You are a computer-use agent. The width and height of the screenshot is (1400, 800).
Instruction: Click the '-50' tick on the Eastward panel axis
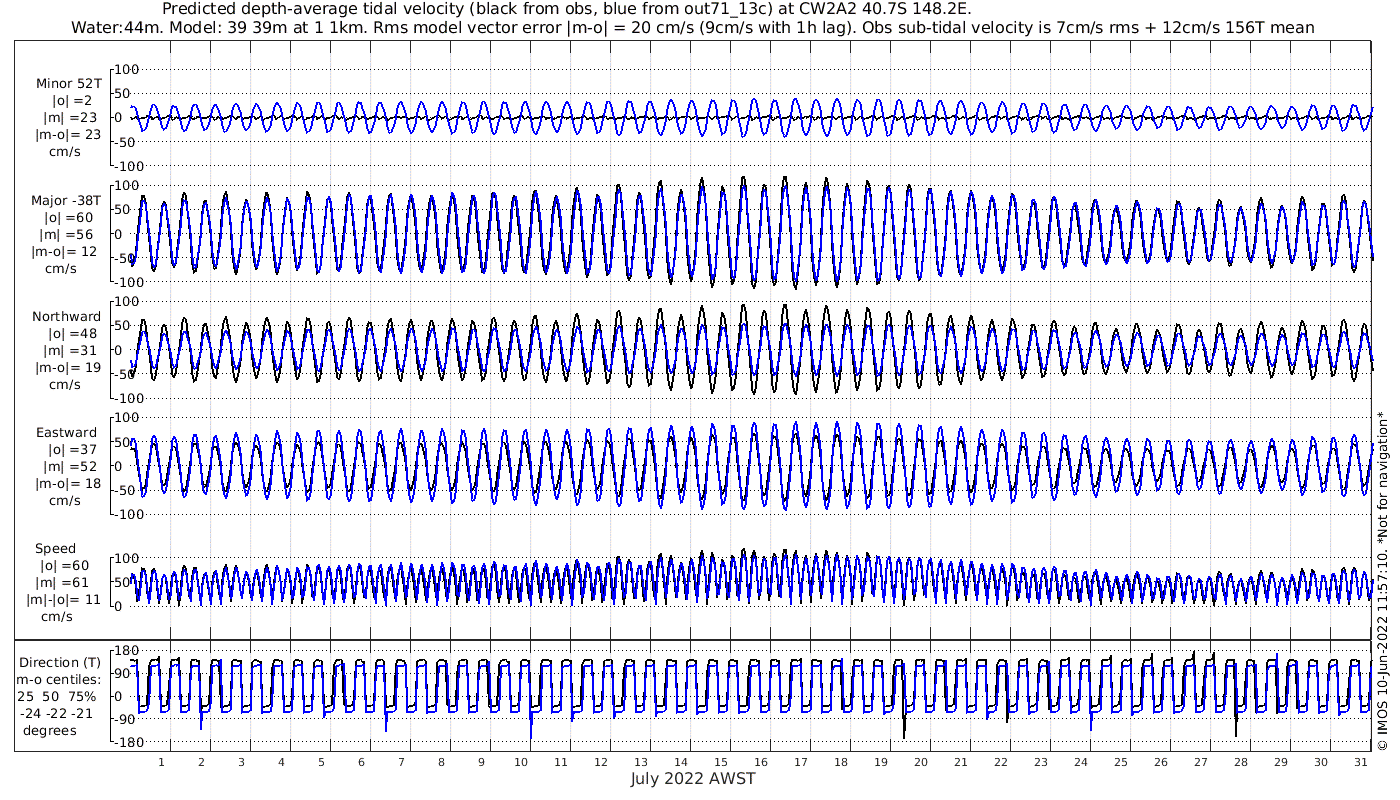[126, 490]
